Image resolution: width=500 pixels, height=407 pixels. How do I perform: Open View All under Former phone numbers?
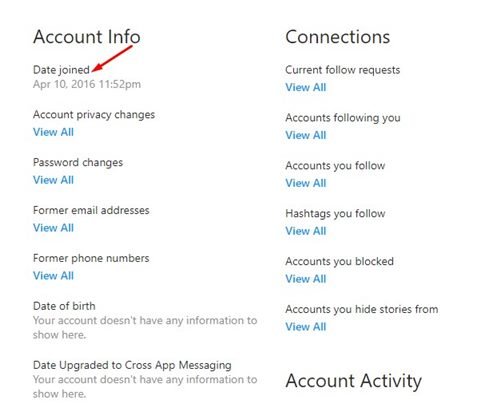pos(53,276)
